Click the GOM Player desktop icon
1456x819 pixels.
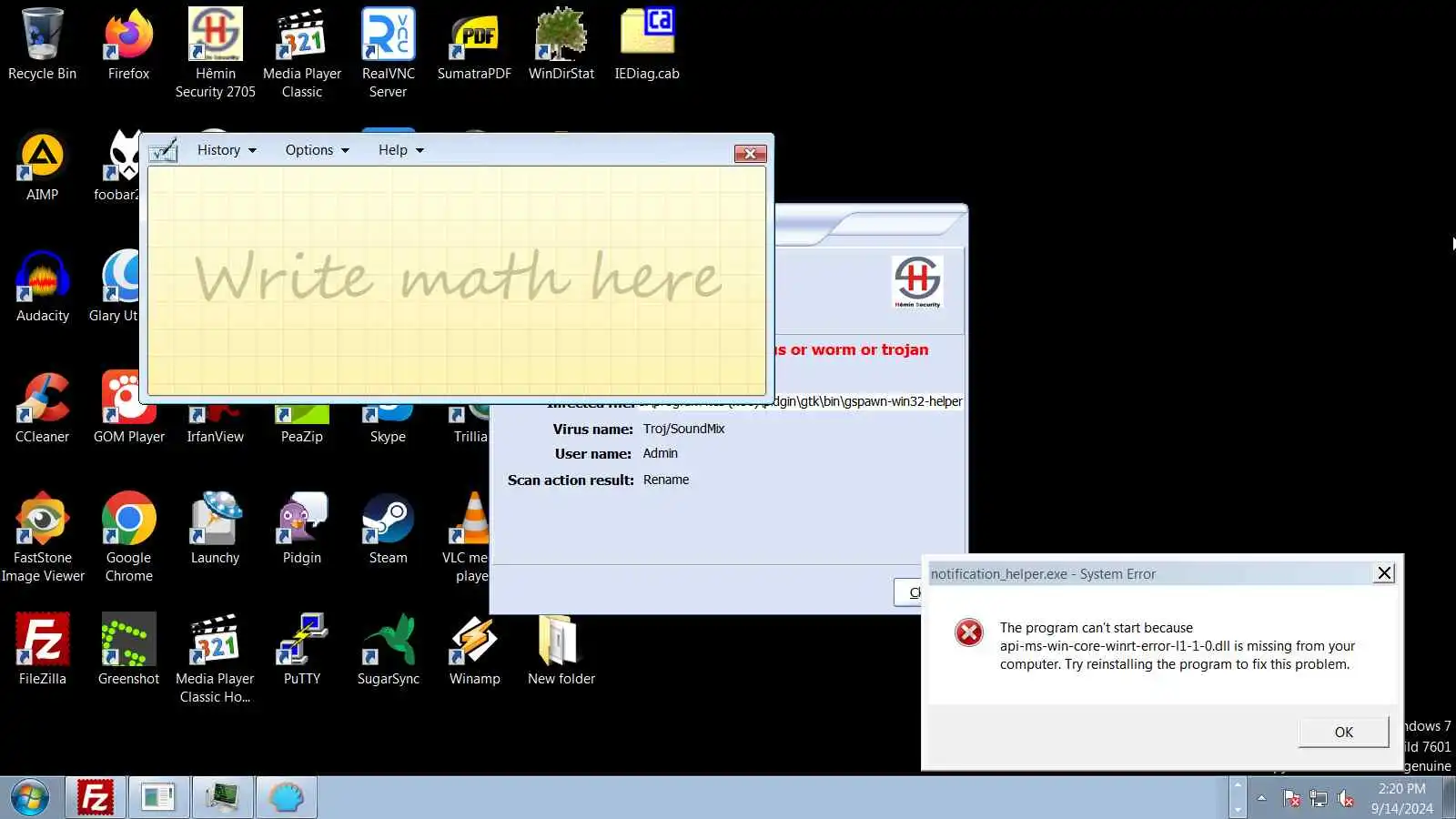[129, 408]
